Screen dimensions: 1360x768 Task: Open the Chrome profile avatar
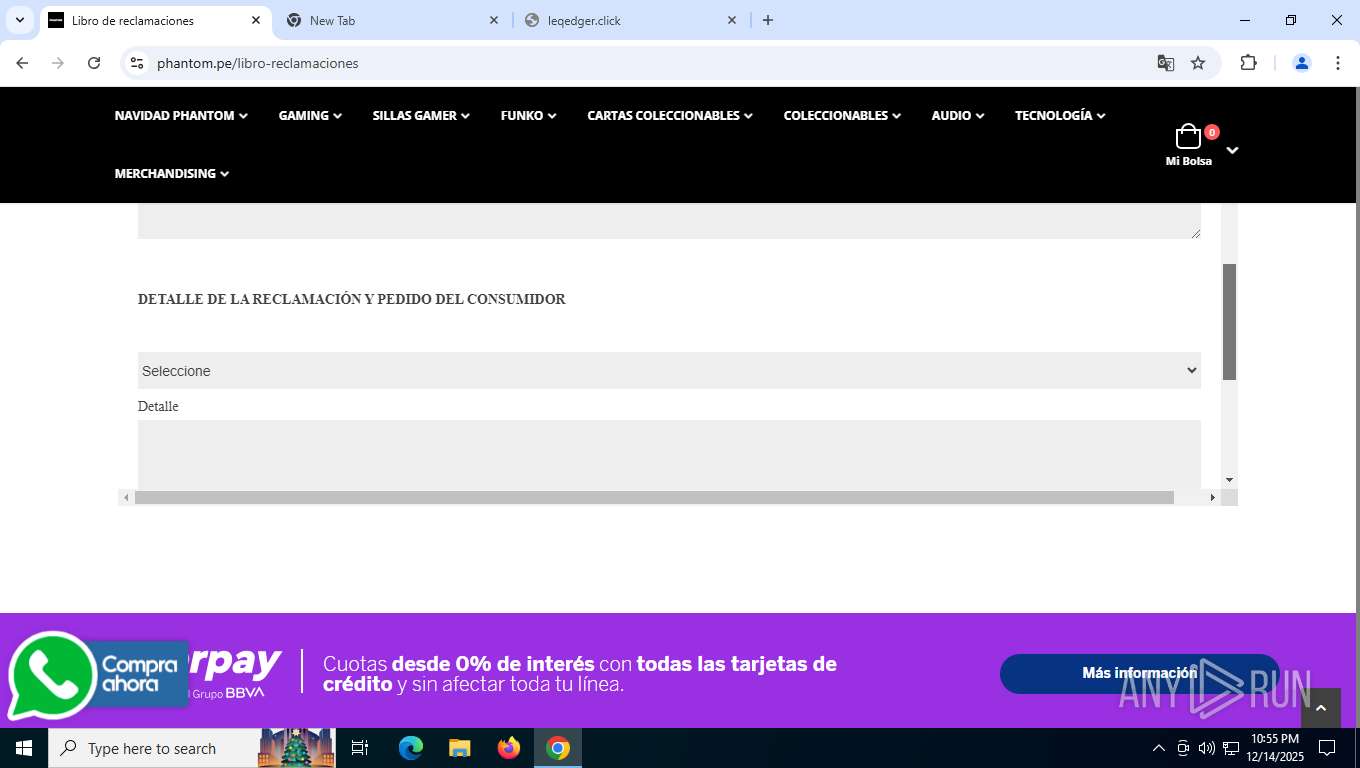coord(1302,63)
